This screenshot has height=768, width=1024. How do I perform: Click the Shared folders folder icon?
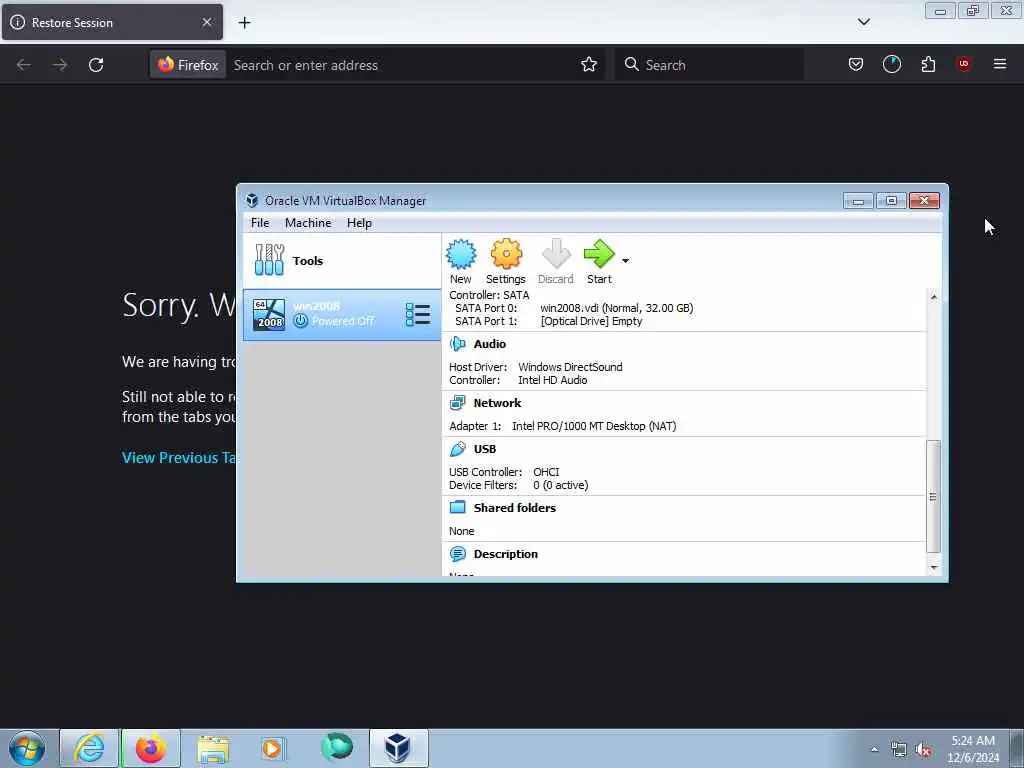(458, 507)
